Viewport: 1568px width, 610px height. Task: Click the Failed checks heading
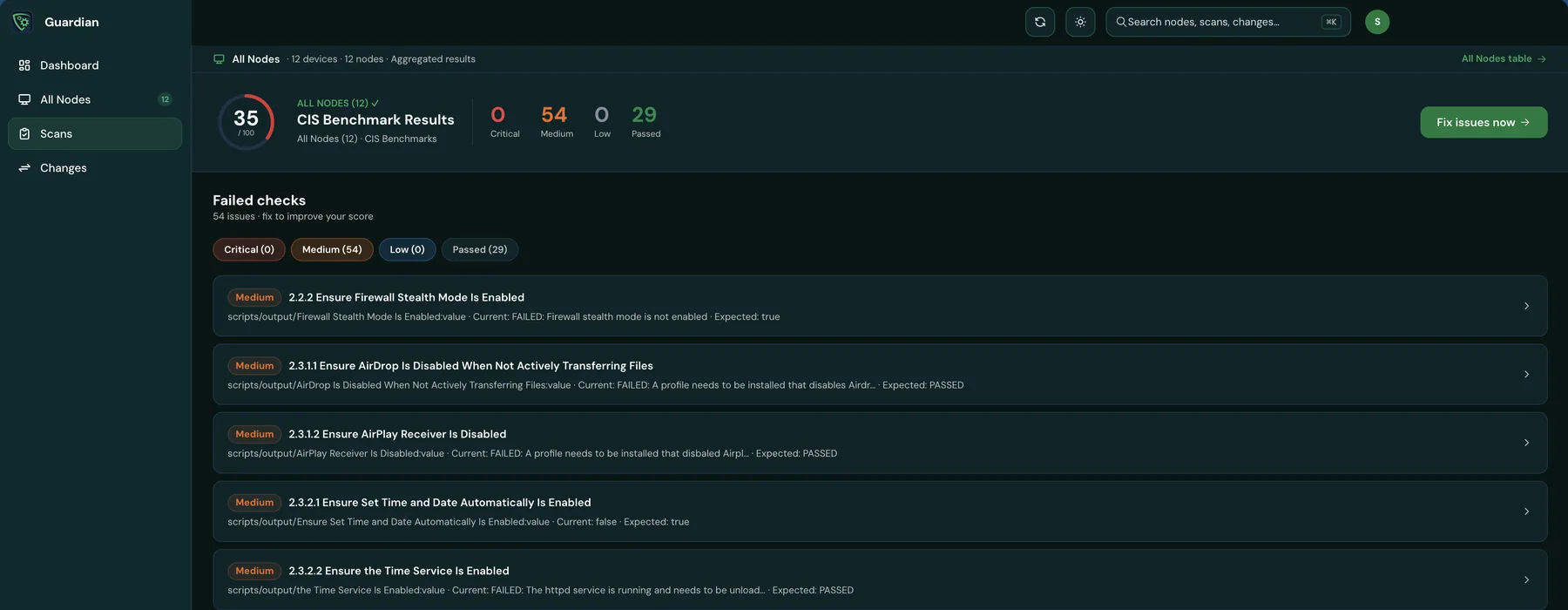click(x=260, y=200)
